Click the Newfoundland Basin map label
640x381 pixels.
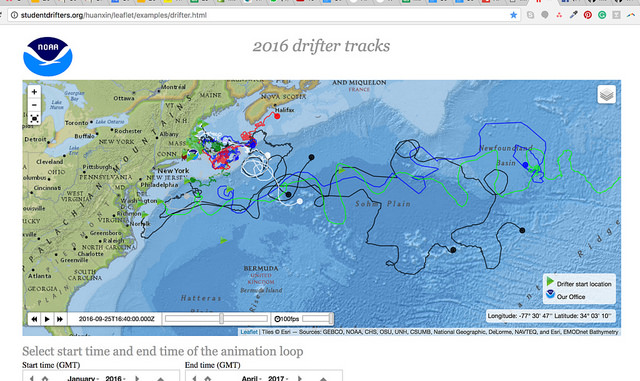pos(506,155)
